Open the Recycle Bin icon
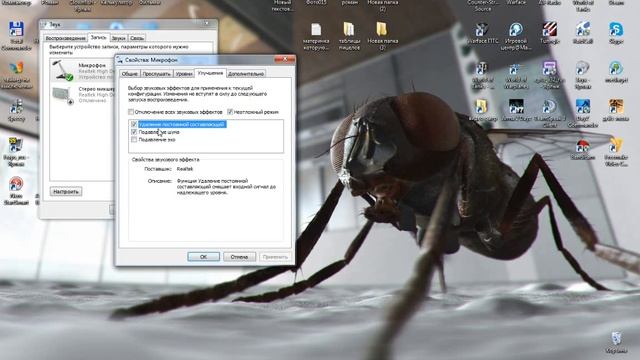640x360 pixels. (x=616, y=338)
